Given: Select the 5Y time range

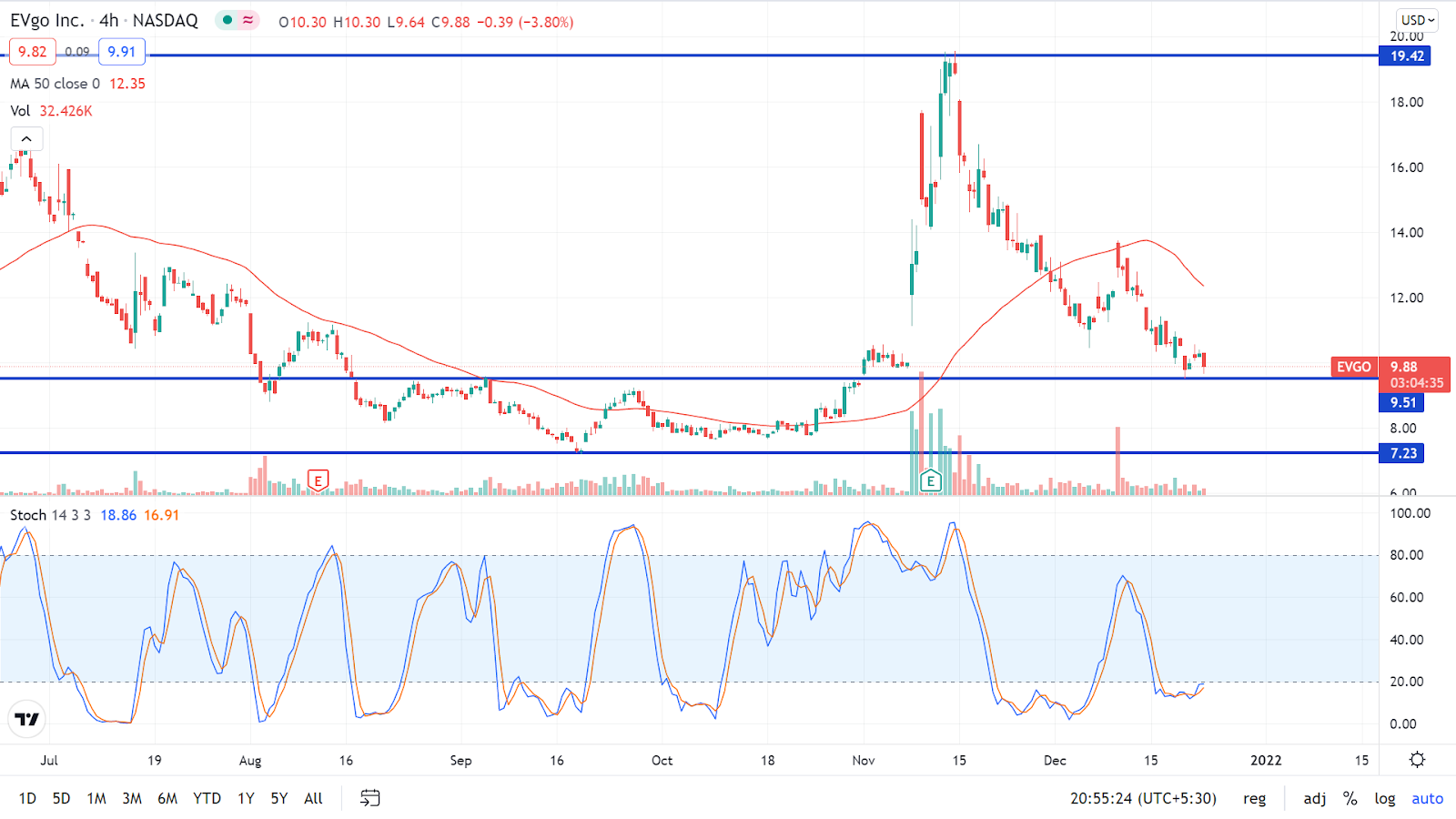Looking at the screenshot, I should point(279,798).
